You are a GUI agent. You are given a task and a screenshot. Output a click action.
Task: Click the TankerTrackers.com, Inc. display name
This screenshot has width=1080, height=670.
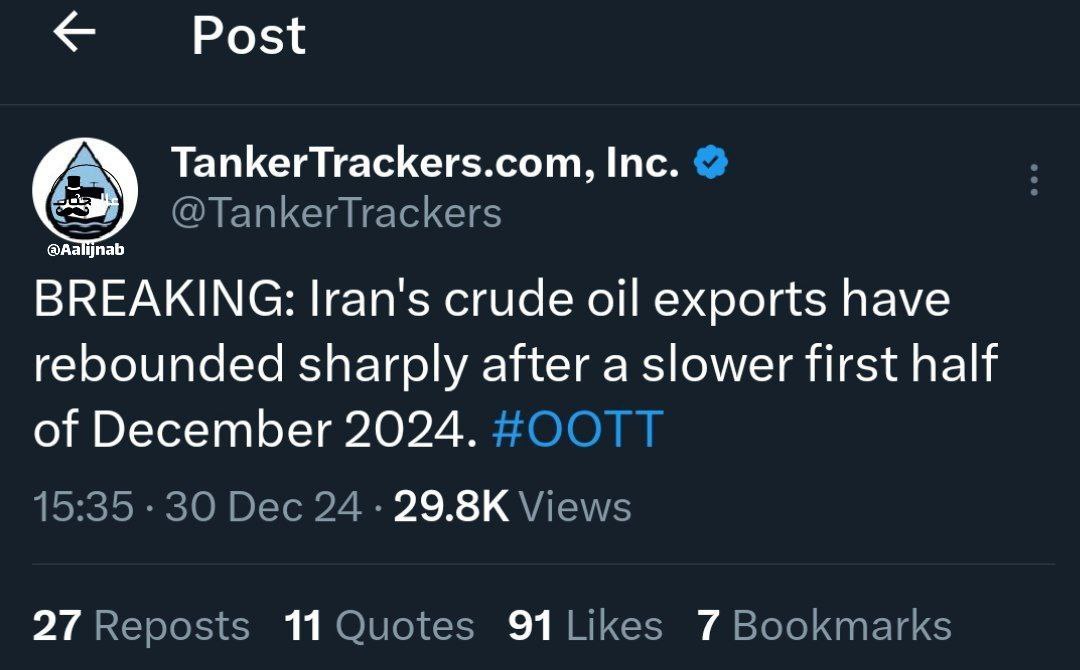point(425,163)
